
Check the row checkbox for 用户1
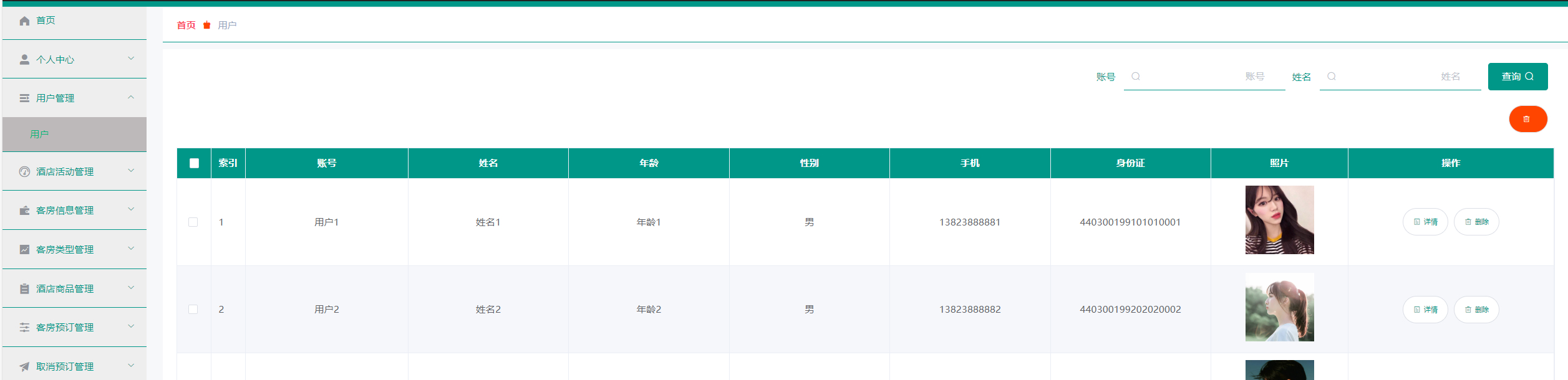coord(193,222)
